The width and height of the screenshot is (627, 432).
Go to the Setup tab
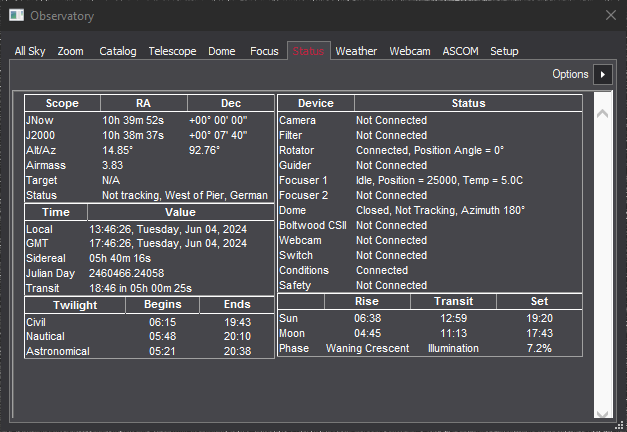click(x=504, y=51)
